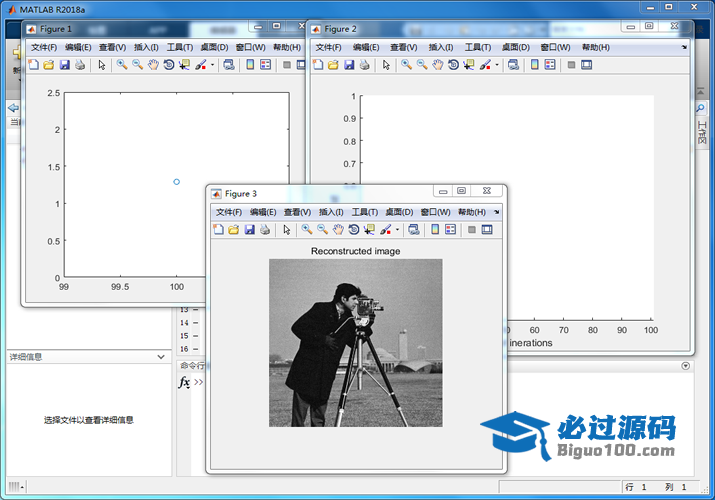This screenshot has width=715, height=500.
Task: Save figure icon in Figure 2 toolbar
Action: click(349, 65)
